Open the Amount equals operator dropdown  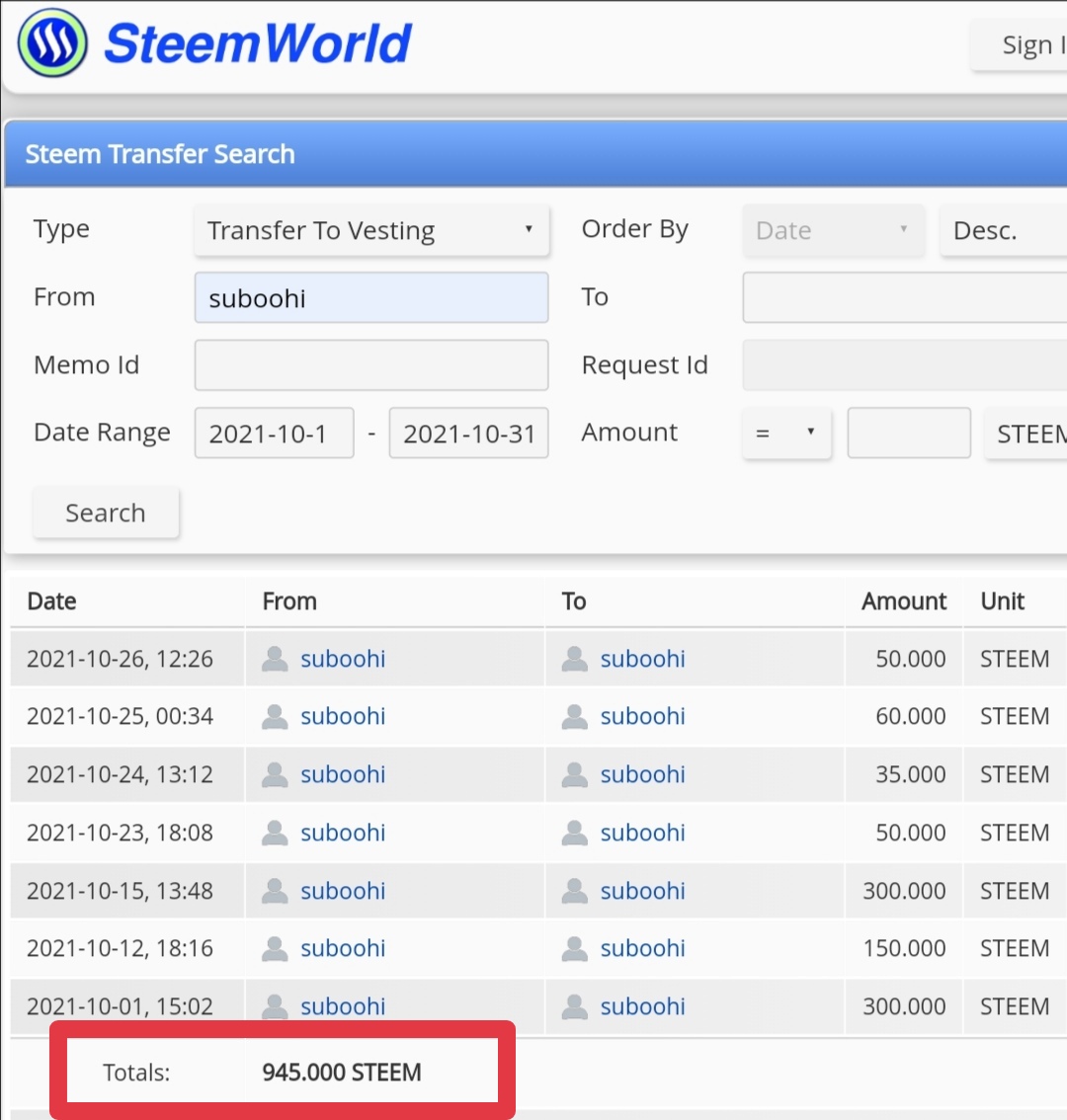pyautogui.click(x=786, y=433)
